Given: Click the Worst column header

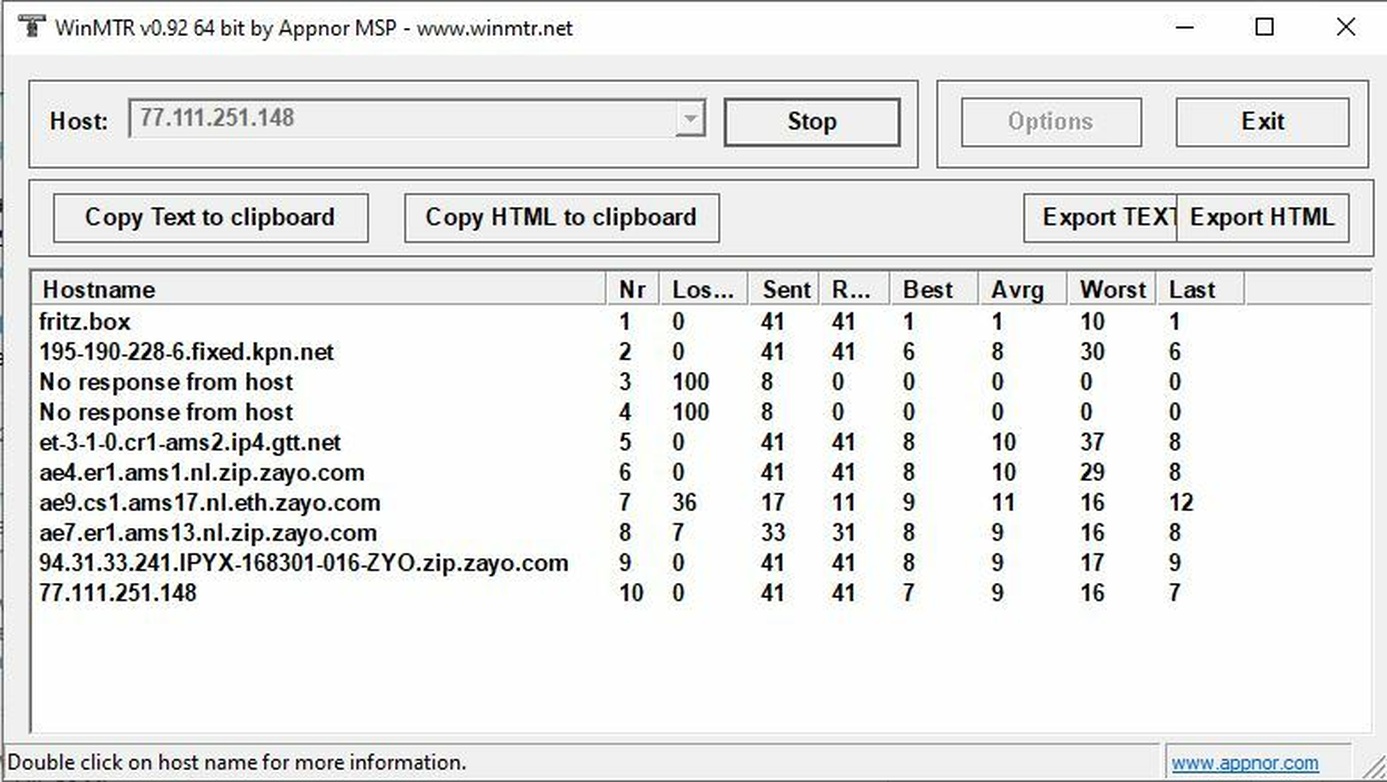Looking at the screenshot, I should point(1111,289).
